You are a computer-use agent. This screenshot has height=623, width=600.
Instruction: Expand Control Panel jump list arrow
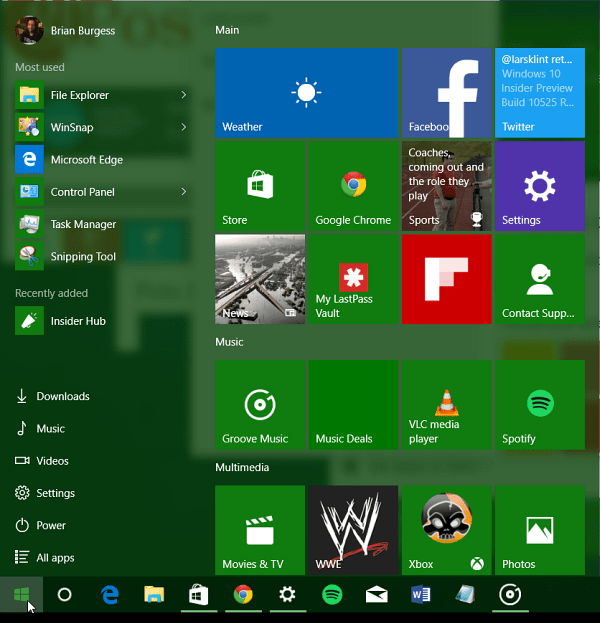tap(183, 192)
